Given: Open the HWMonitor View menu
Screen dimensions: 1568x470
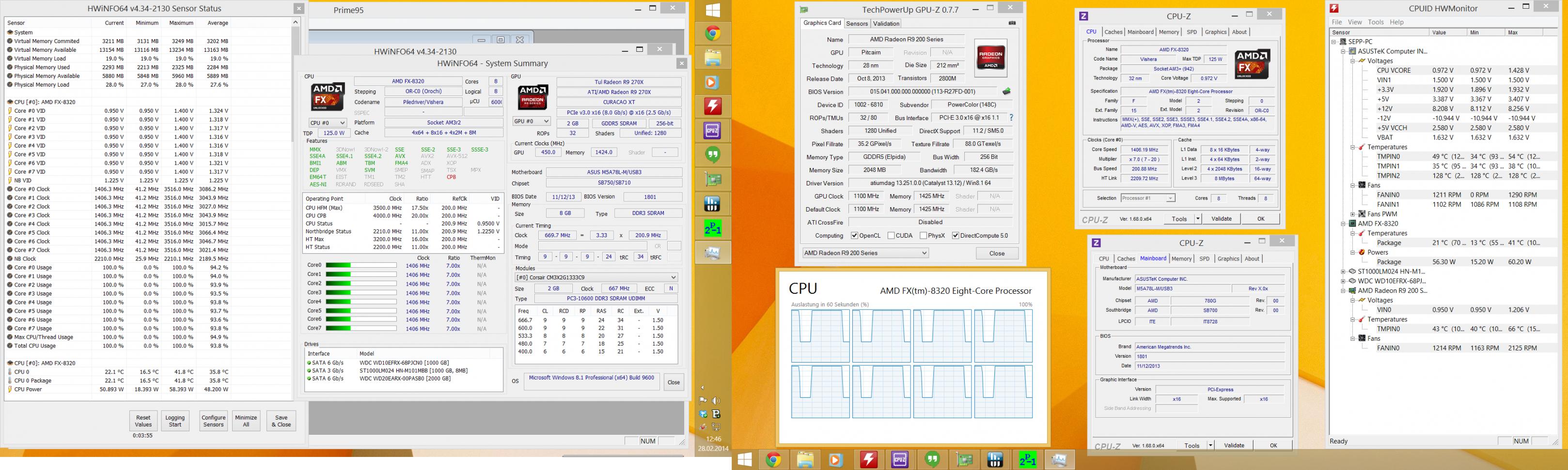Looking at the screenshot, I should coord(1354,22).
